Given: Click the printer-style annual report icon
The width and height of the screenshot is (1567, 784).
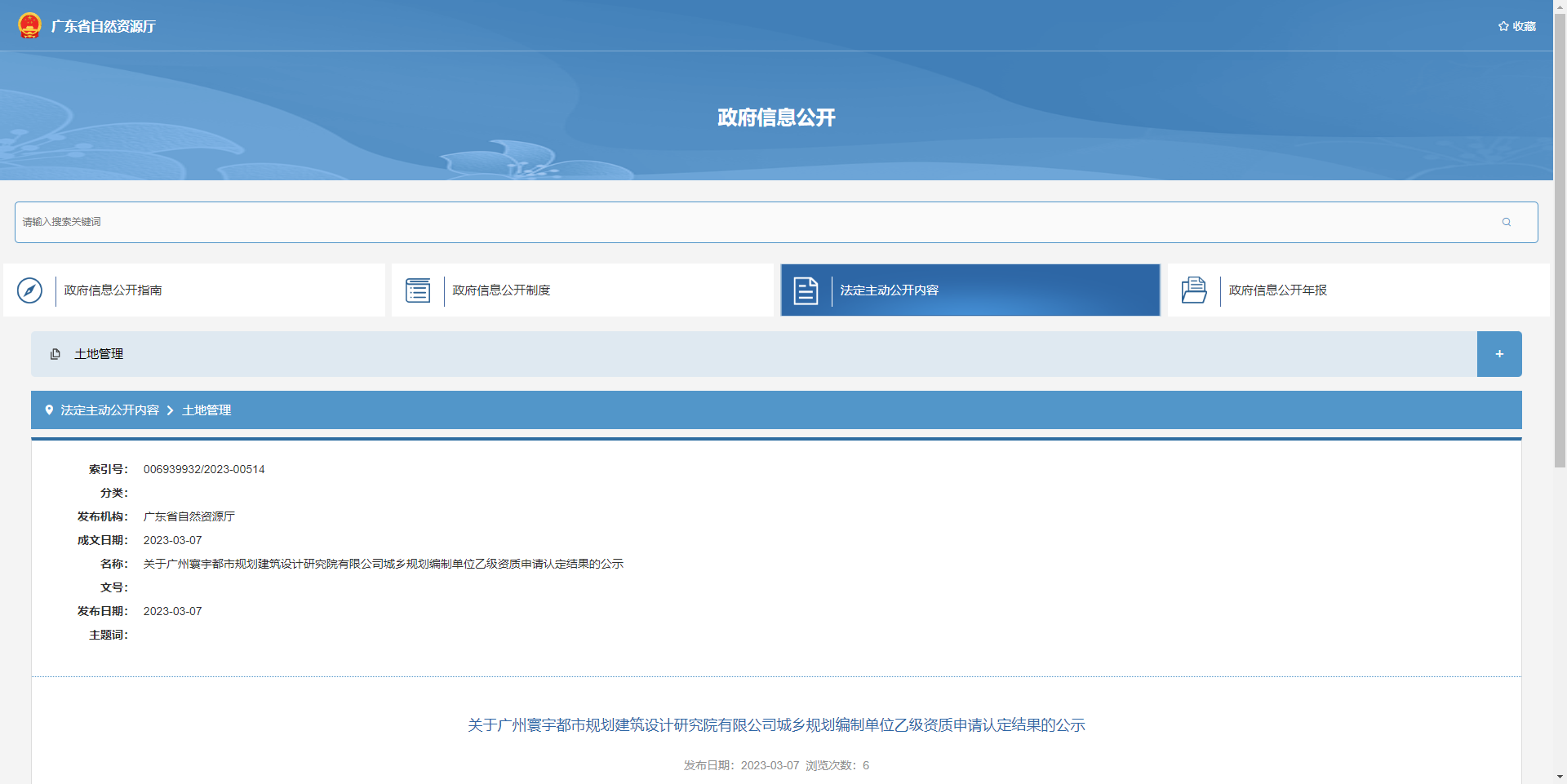Looking at the screenshot, I should click(x=1193, y=290).
